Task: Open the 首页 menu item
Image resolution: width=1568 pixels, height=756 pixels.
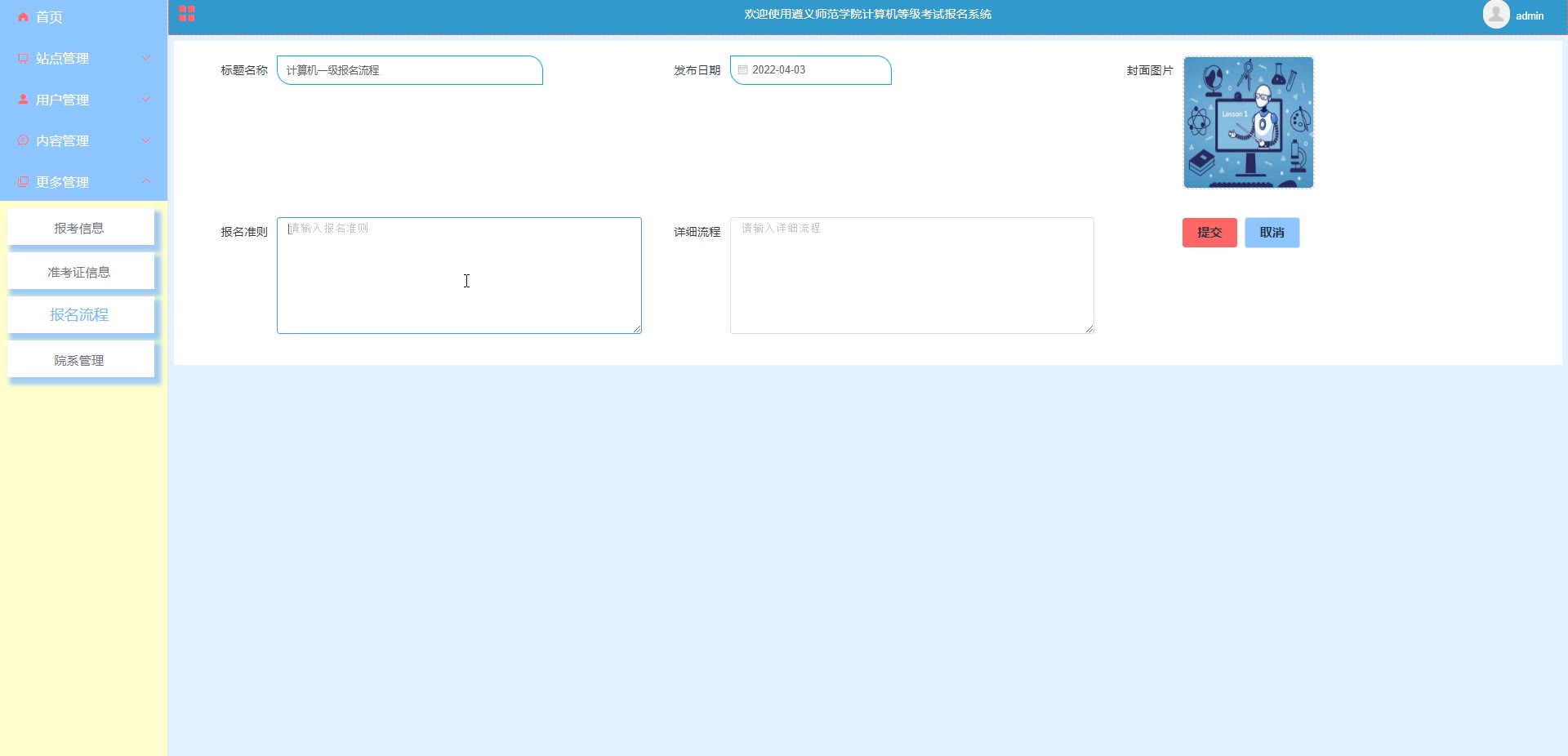Action: [x=83, y=17]
